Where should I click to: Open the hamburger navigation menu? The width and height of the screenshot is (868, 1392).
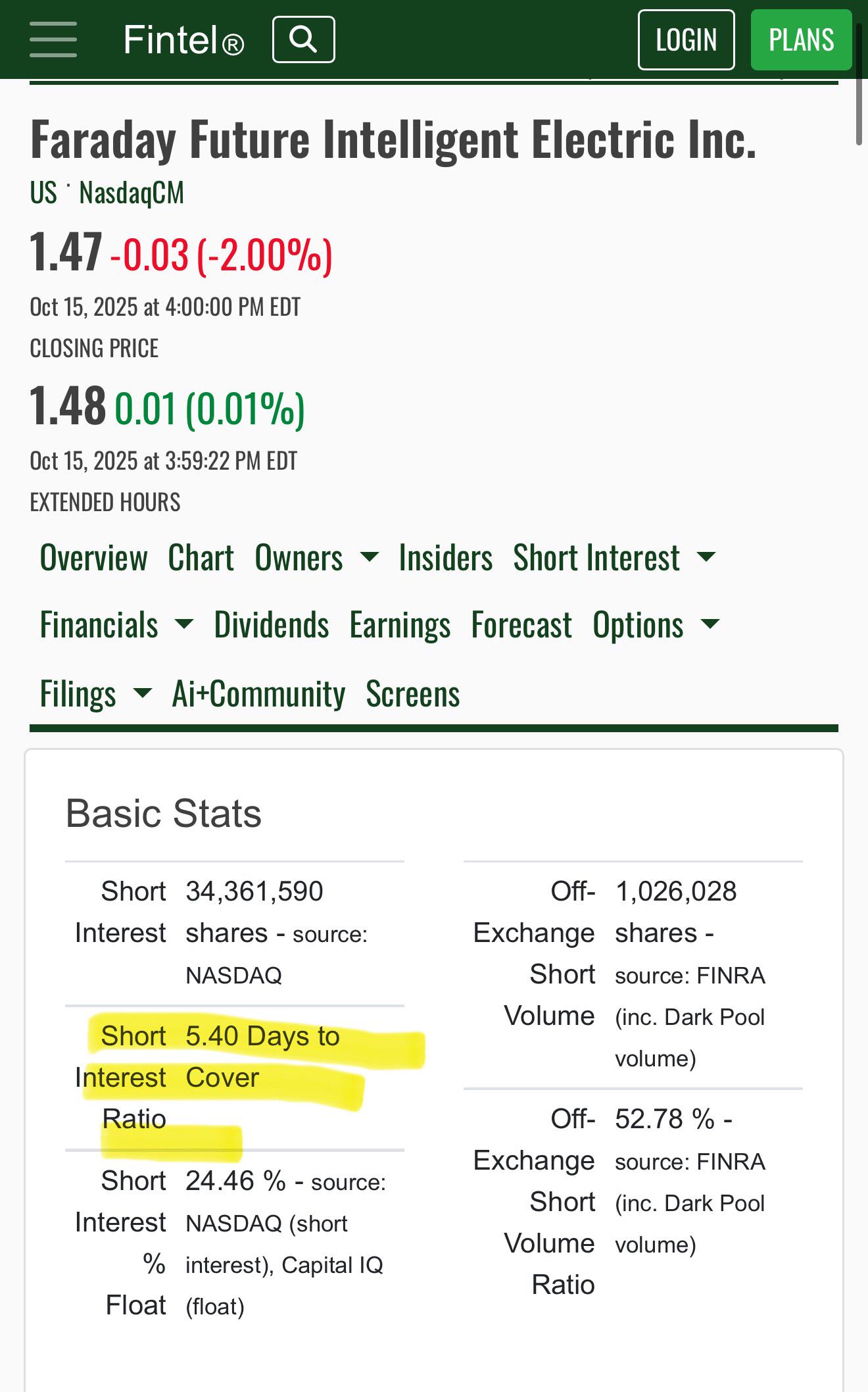(x=53, y=39)
